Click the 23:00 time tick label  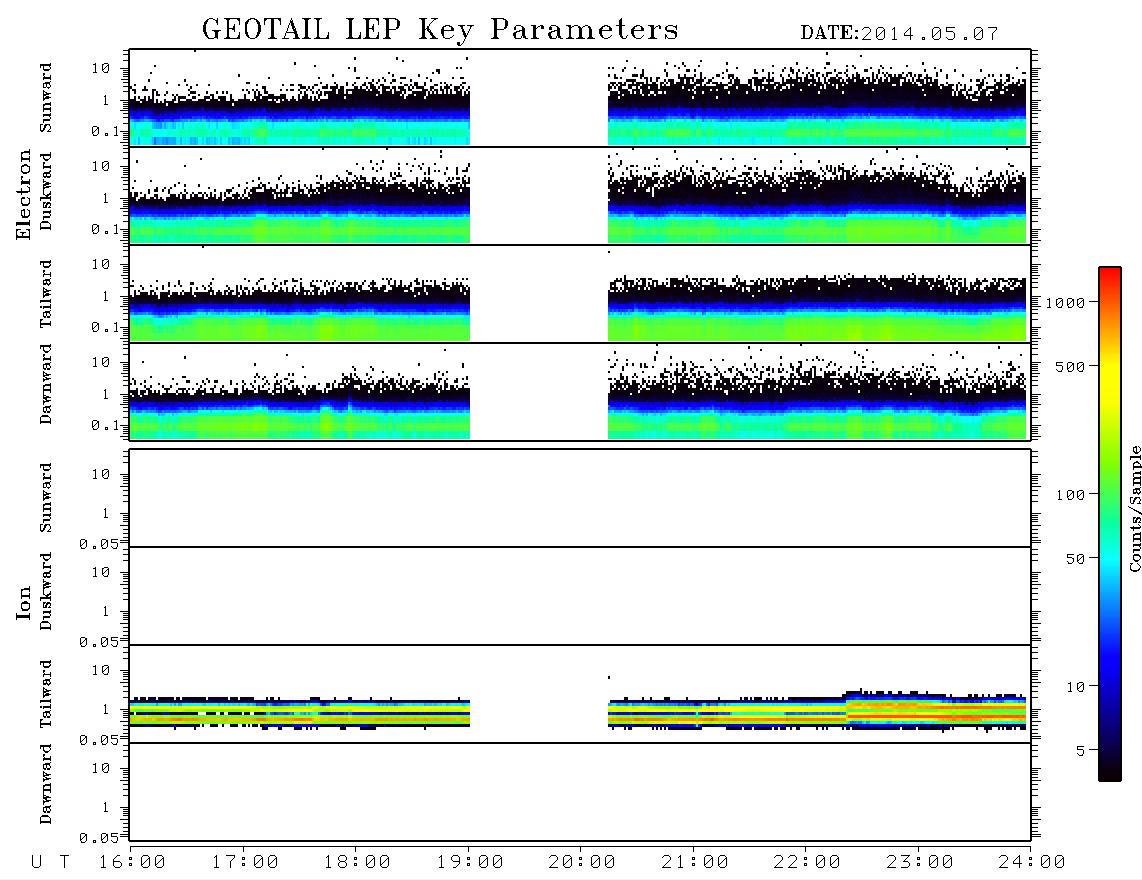(920, 863)
